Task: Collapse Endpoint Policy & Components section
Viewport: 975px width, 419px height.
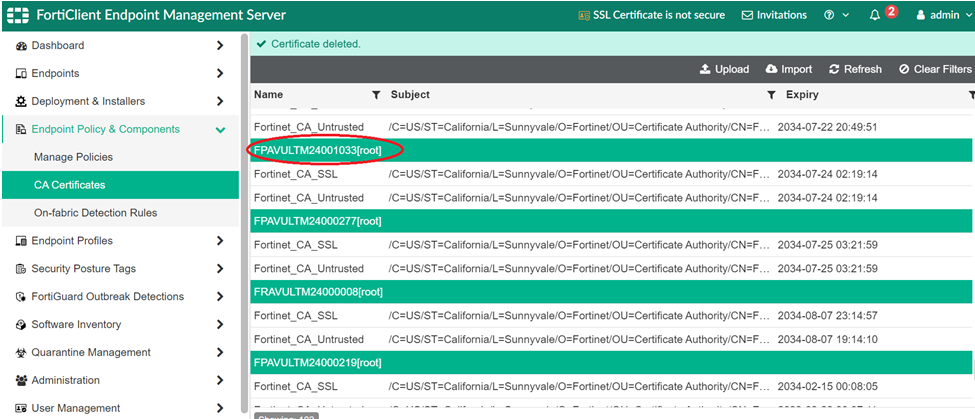Action: tap(220, 129)
